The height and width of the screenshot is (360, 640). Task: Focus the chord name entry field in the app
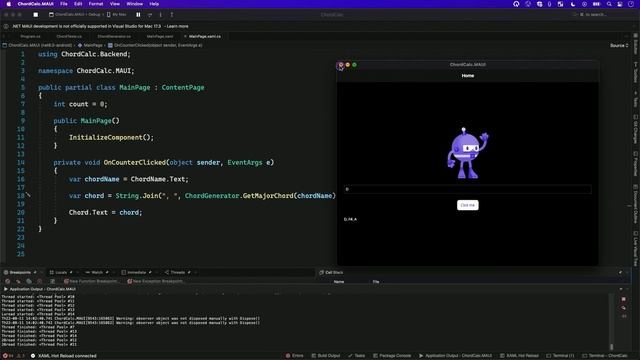[468, 189]
